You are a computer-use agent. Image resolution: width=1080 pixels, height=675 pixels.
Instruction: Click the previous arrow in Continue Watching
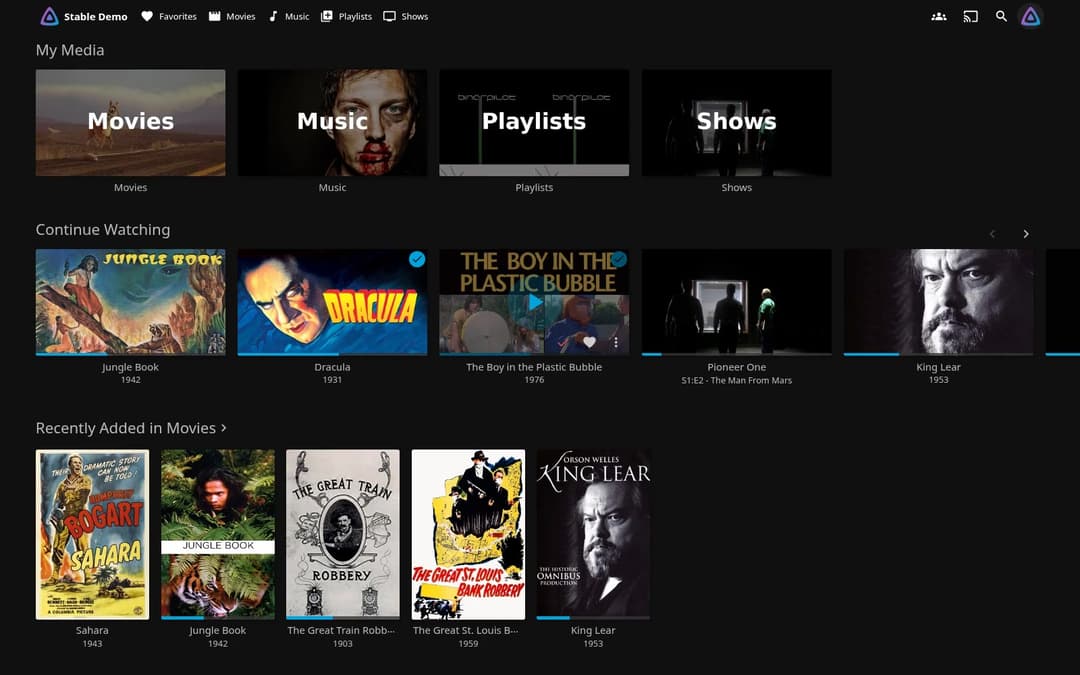[x=993, y=234]
